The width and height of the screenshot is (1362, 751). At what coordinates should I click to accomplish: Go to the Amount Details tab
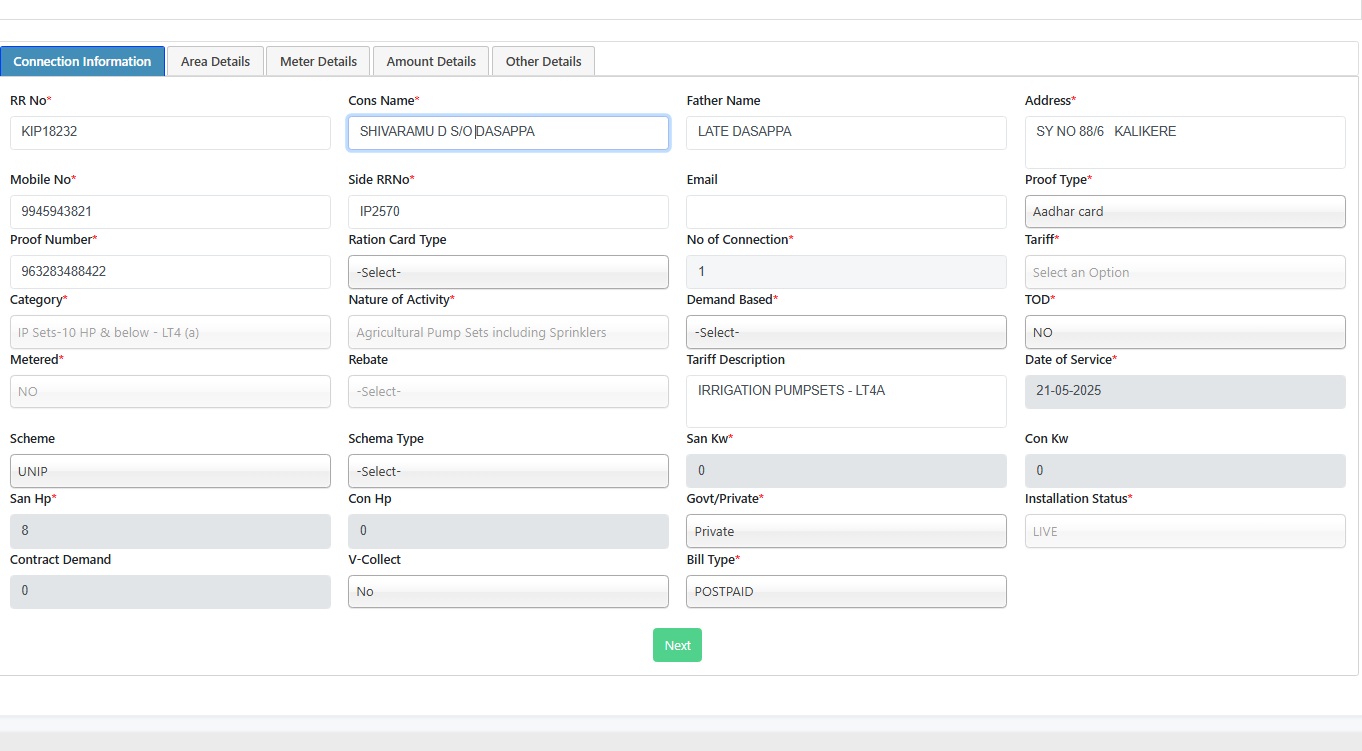(431, 61)
